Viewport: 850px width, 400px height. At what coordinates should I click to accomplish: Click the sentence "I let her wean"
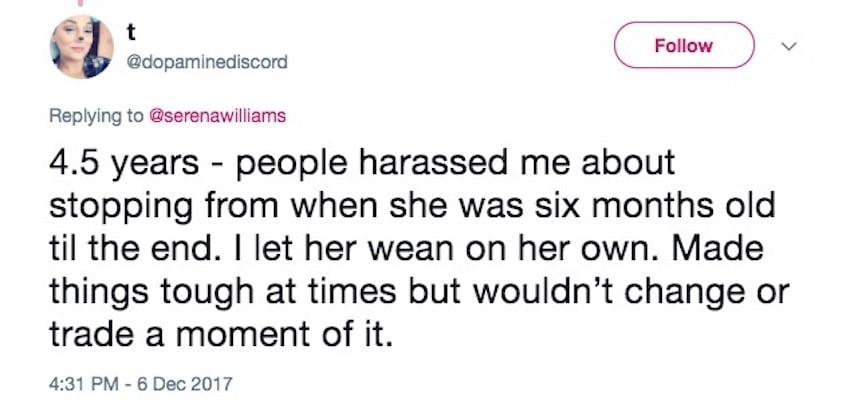[342, 248]
